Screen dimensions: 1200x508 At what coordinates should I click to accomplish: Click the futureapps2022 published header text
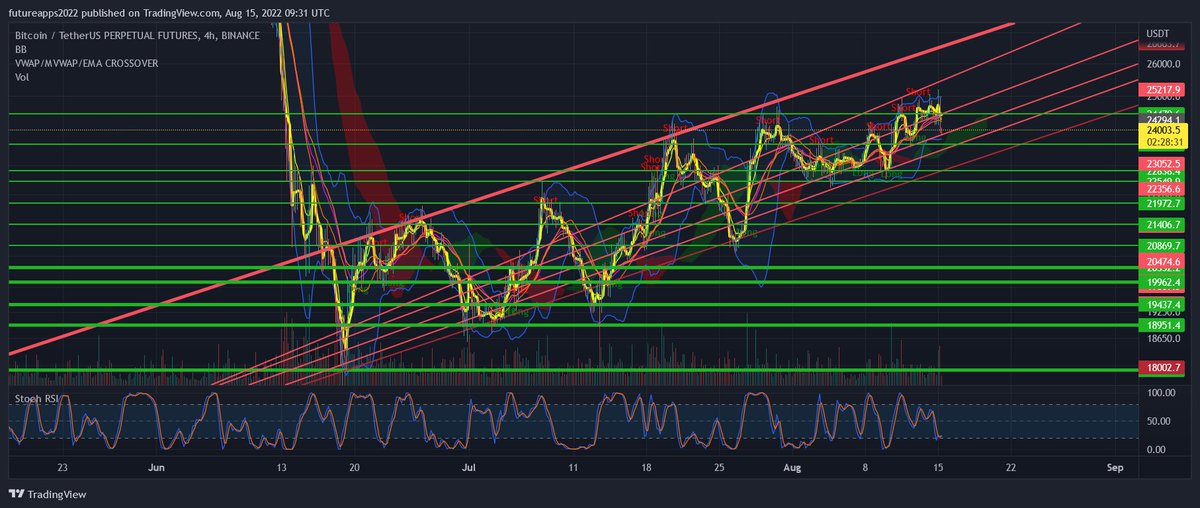click(x=171, y=13)
